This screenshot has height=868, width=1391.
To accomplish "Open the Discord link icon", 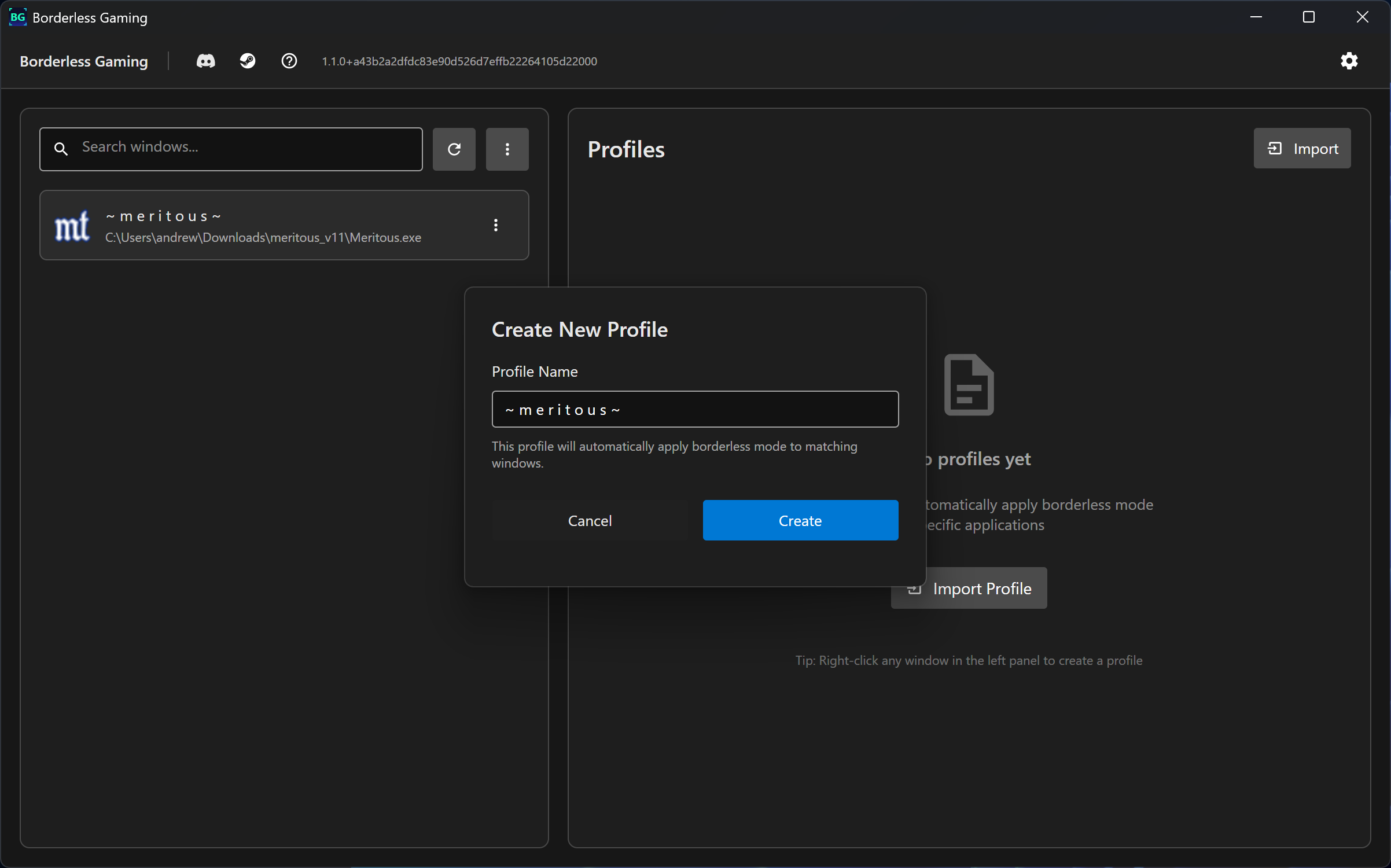I will click(205, 61).
